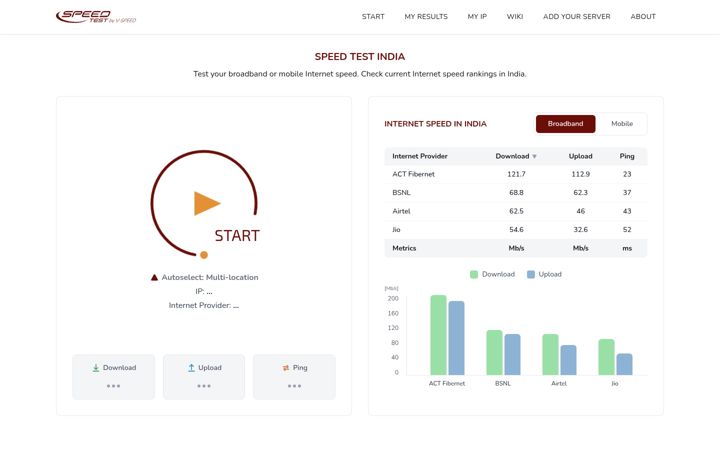
Task: Select the ACT Fibernet provider row
Action: tap(516, 174)
